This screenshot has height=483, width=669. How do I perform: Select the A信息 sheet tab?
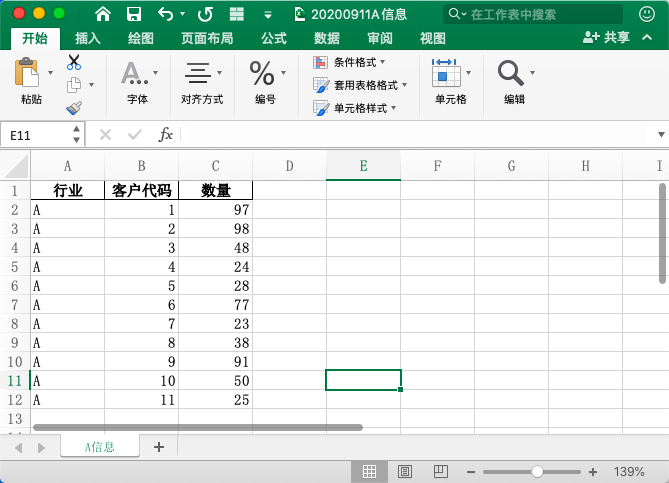pos(100,446)
